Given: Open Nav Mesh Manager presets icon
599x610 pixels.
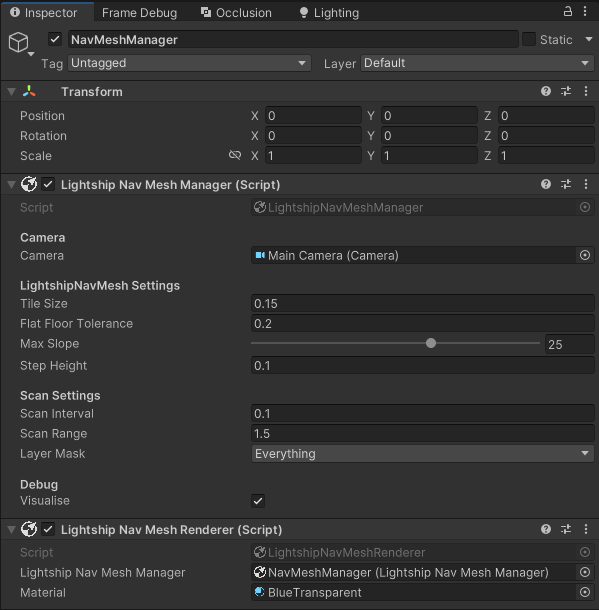Looking at the screenshot, I should [x=566, y=184].
